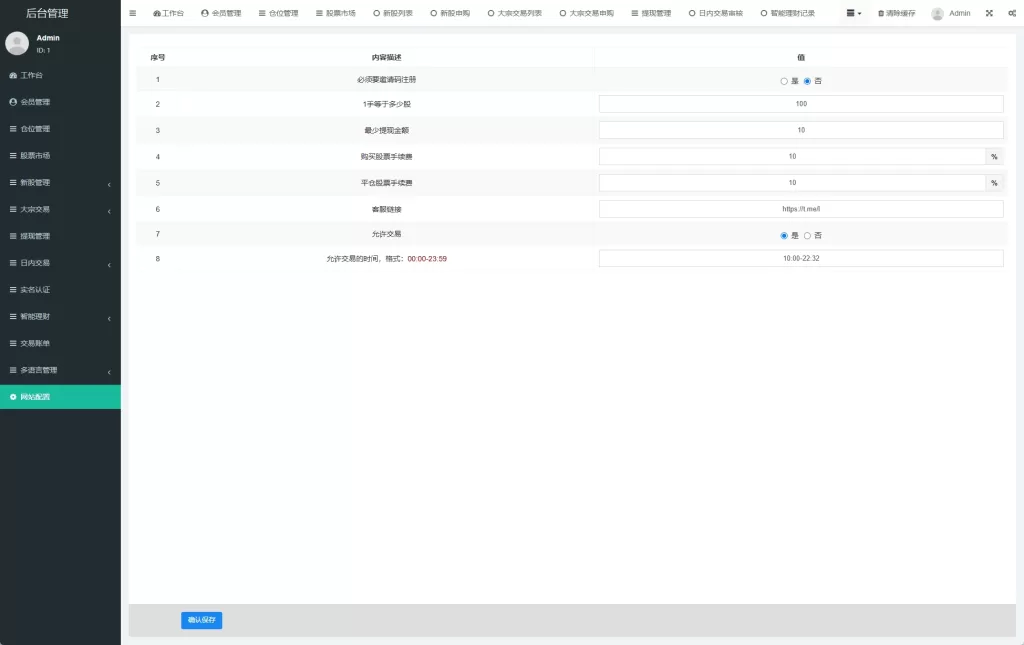Select 是 for 必须要邀请码注册

[x=784, y=81]
